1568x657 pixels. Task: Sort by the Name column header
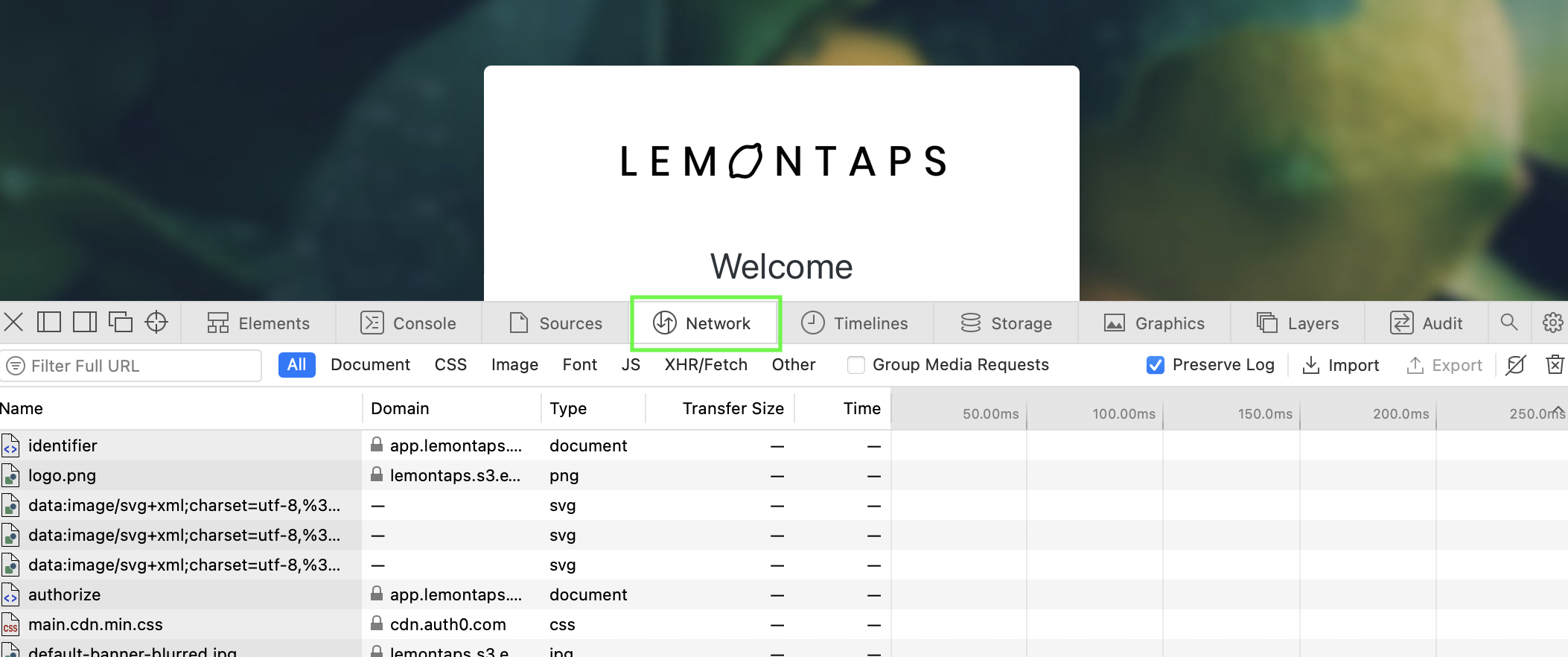click(x=180, y=408)
